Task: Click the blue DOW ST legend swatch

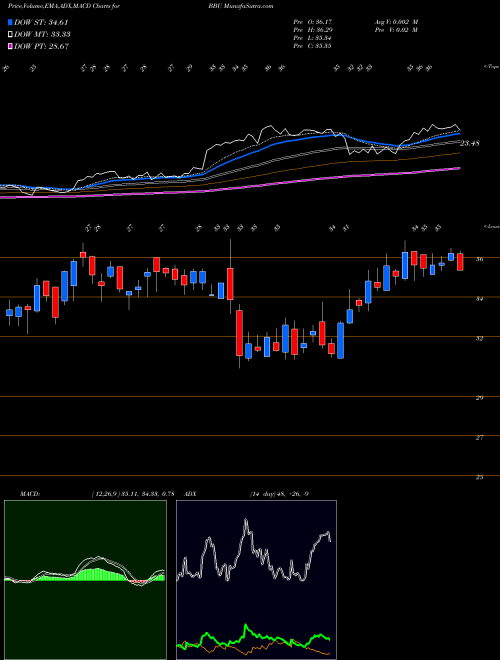Action: point(10,22)
